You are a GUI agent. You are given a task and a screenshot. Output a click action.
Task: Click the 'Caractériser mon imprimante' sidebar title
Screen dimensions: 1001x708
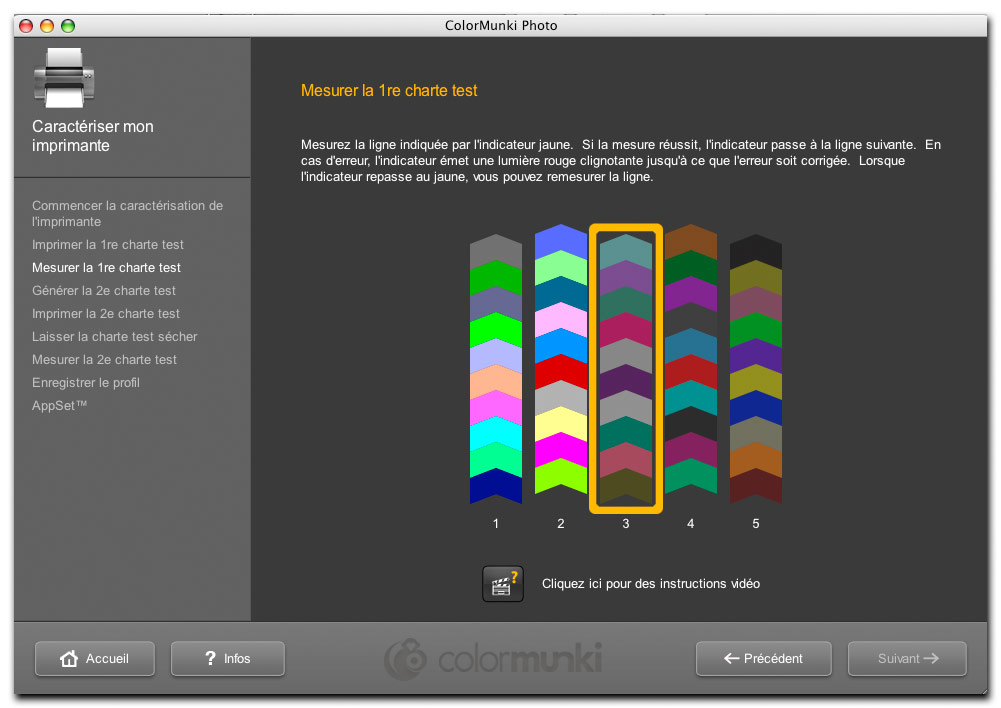(x=93, y=136)
